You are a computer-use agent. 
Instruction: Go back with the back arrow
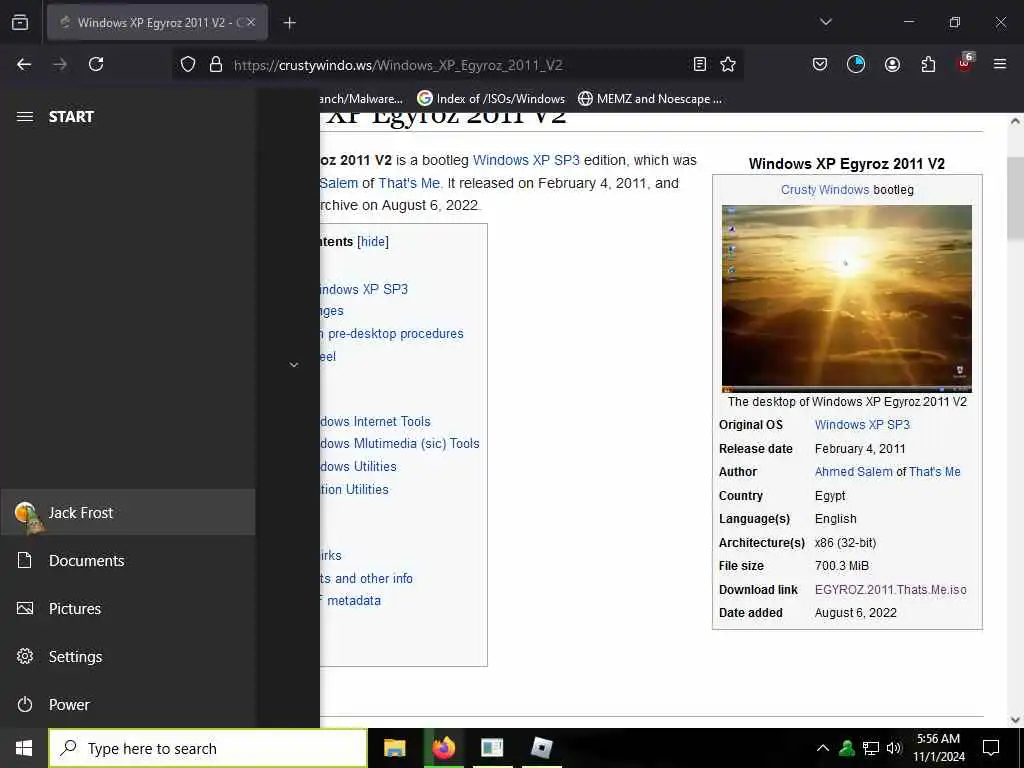click(x=24, y=64)
